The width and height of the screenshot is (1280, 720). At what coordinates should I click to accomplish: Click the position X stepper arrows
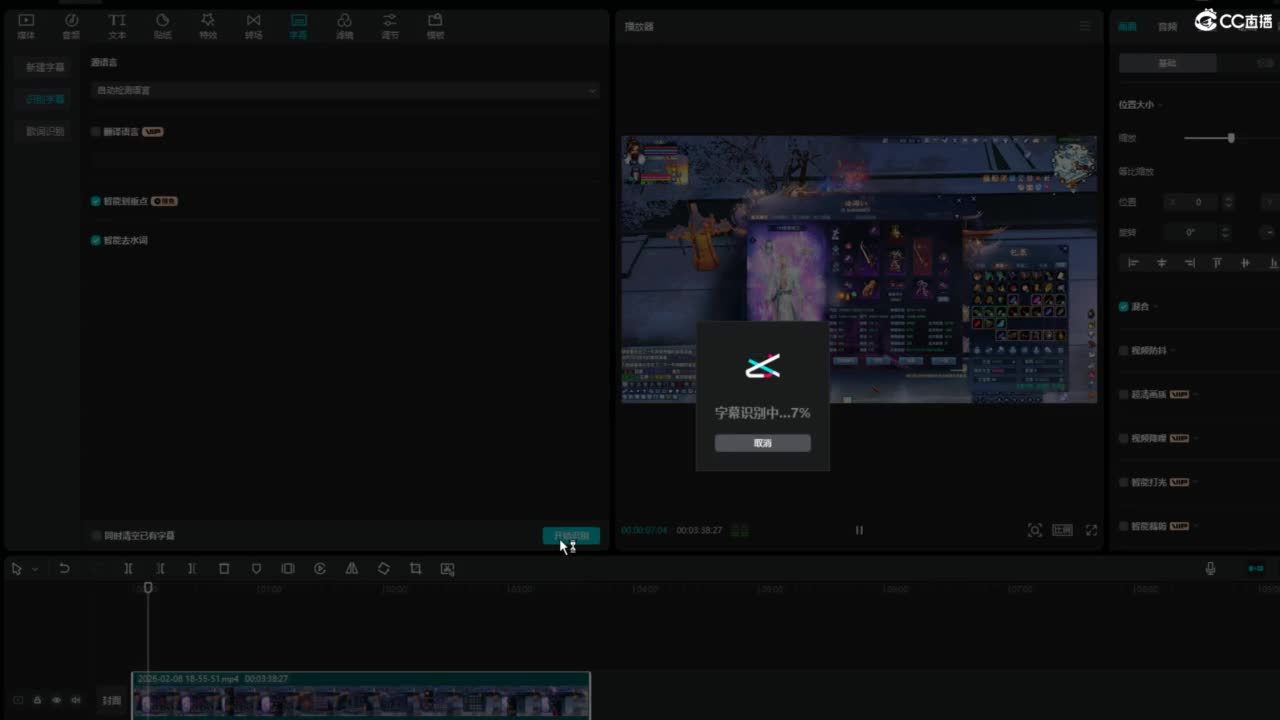click(x=1229, y=202)
